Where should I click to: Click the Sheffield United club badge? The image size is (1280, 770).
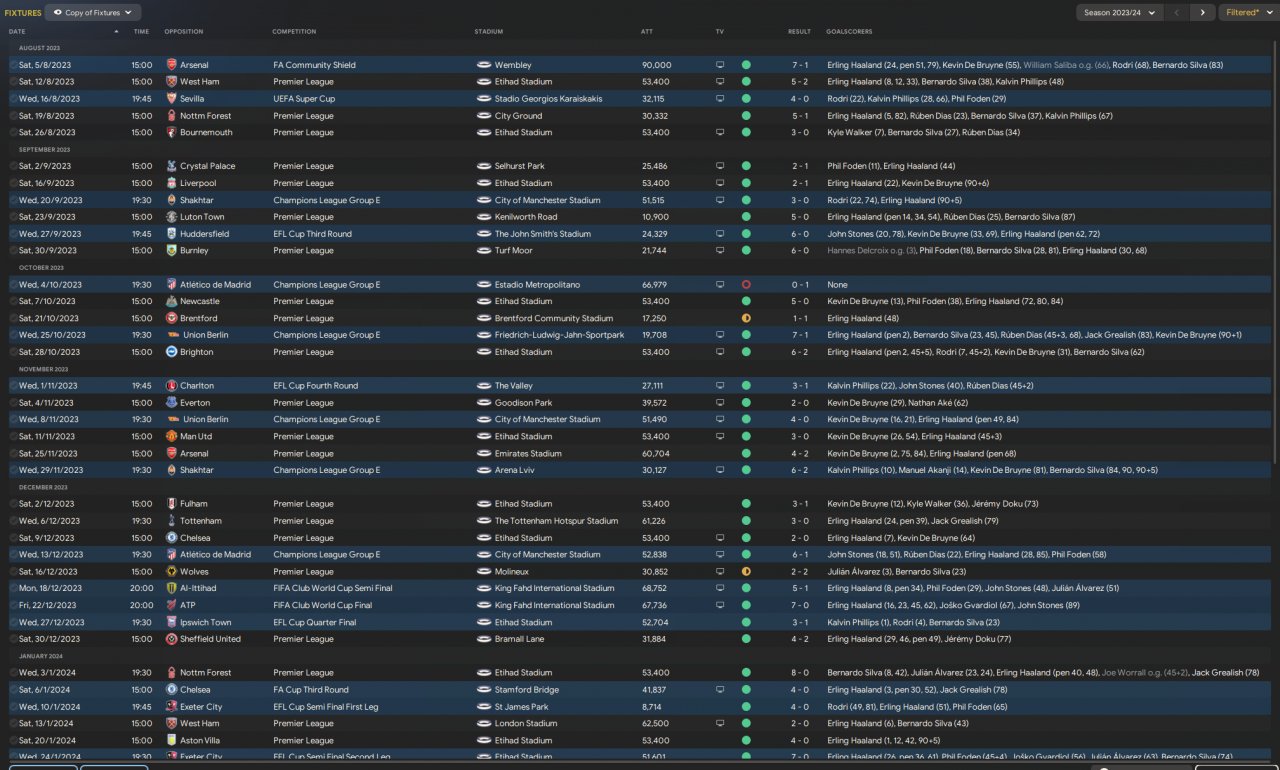[x=171, y=639]
